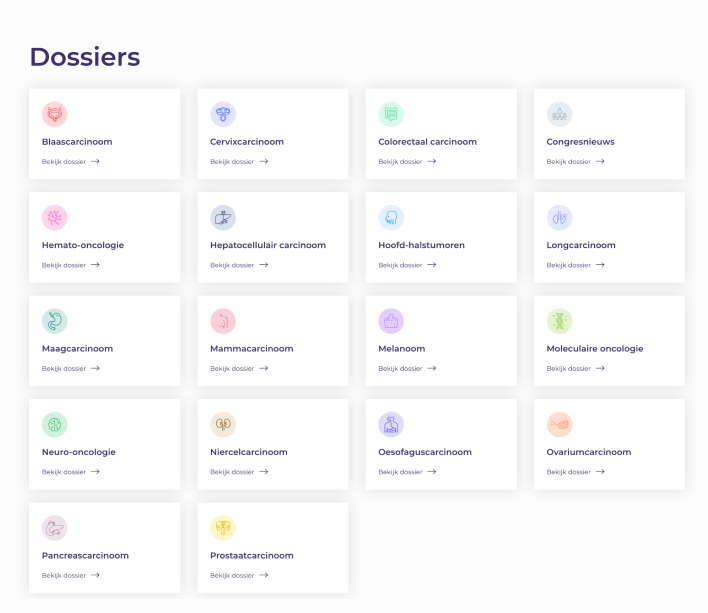This screenshot has width=708, height=613.
Task: Click the Congresnieuws audience icon
Action: pyautogui.click(x=559, y=114)
